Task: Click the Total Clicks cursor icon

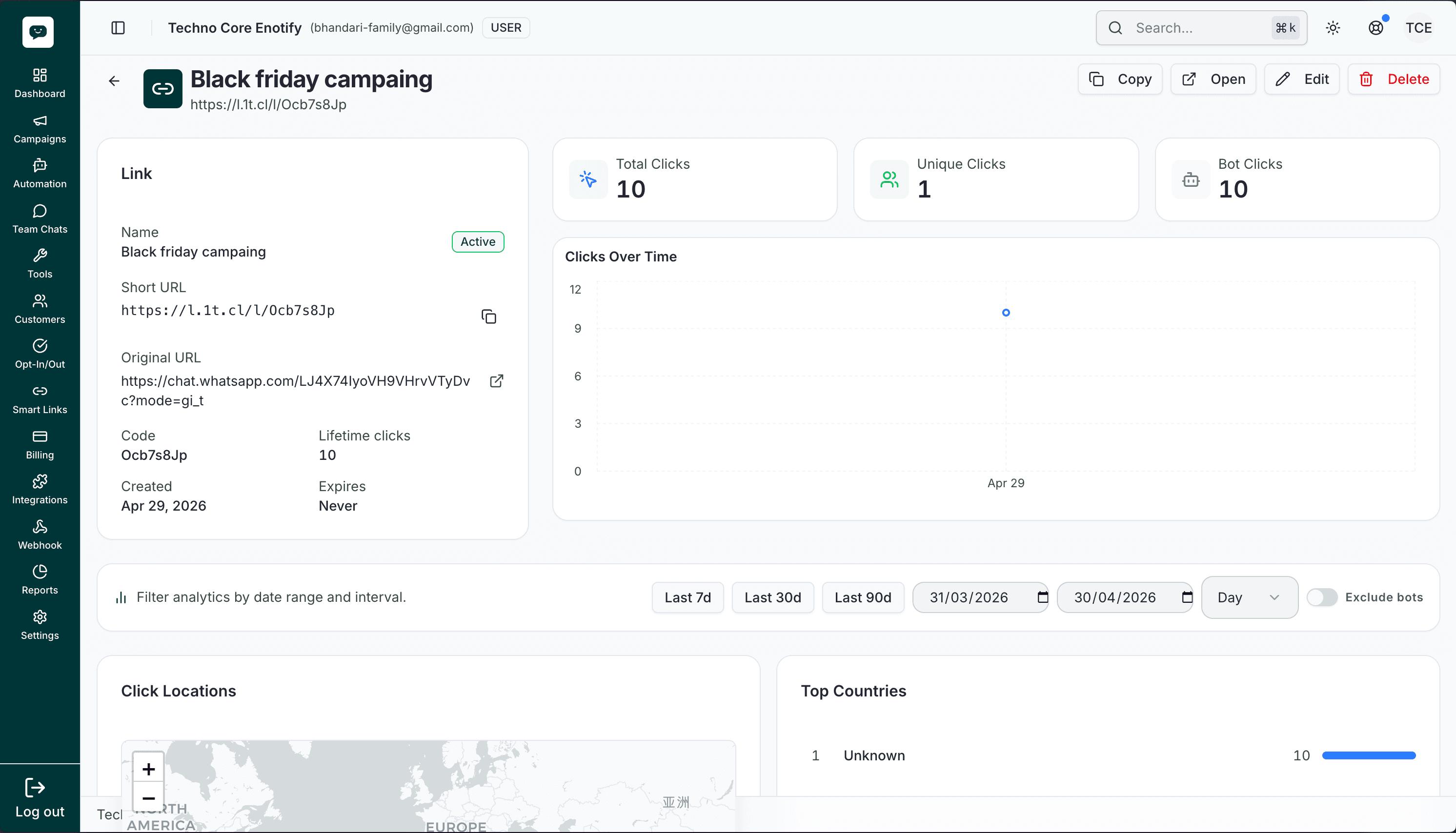Action: pos(588,179)
